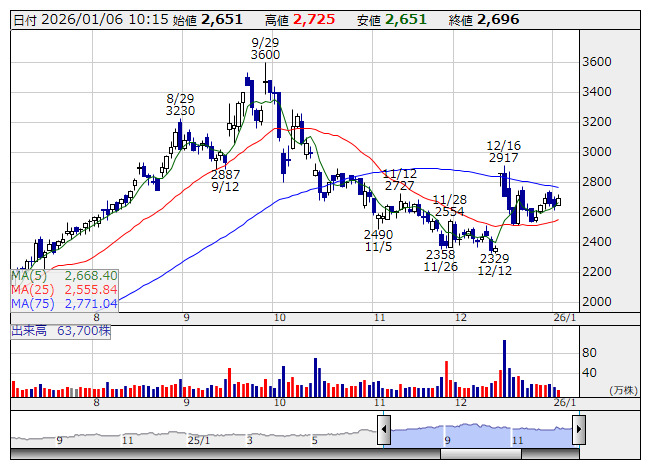Image resolution: width=653 pixels, height=470 pixels.
Task: Click the 終値 2,696 closing price
Action: (484, 20)
